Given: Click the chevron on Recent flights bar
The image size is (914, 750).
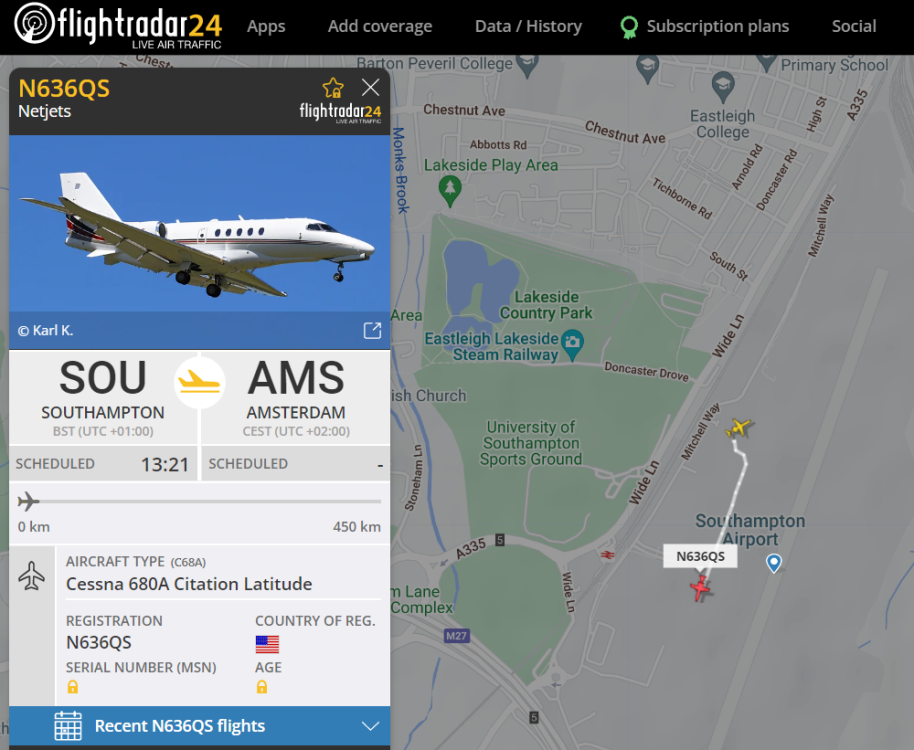Looking at the screenshot, I should [370, 726].
